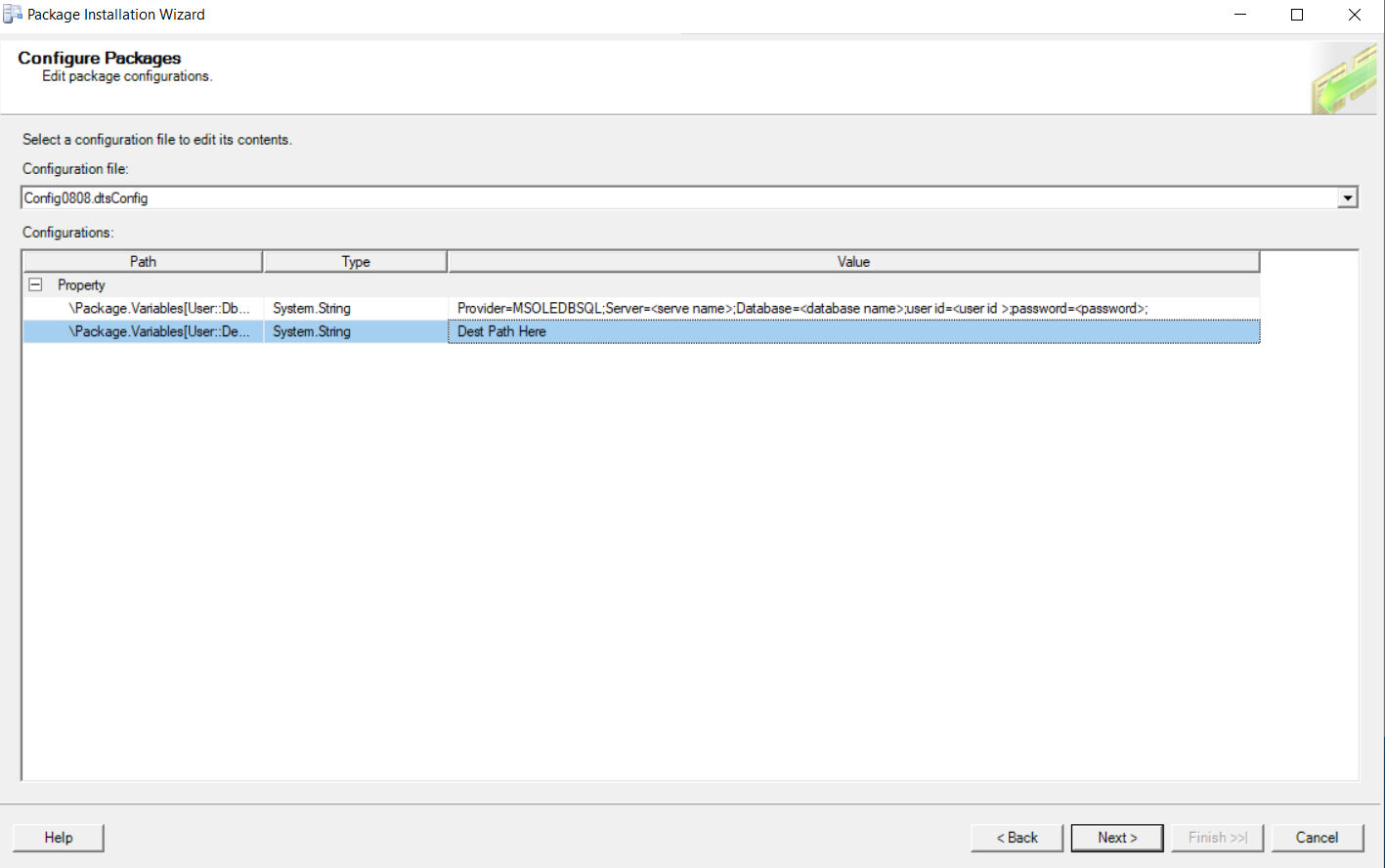Collapse the Property configuration group
The width and height of the screenshot is (1385, 868).
tap(35, 284)
